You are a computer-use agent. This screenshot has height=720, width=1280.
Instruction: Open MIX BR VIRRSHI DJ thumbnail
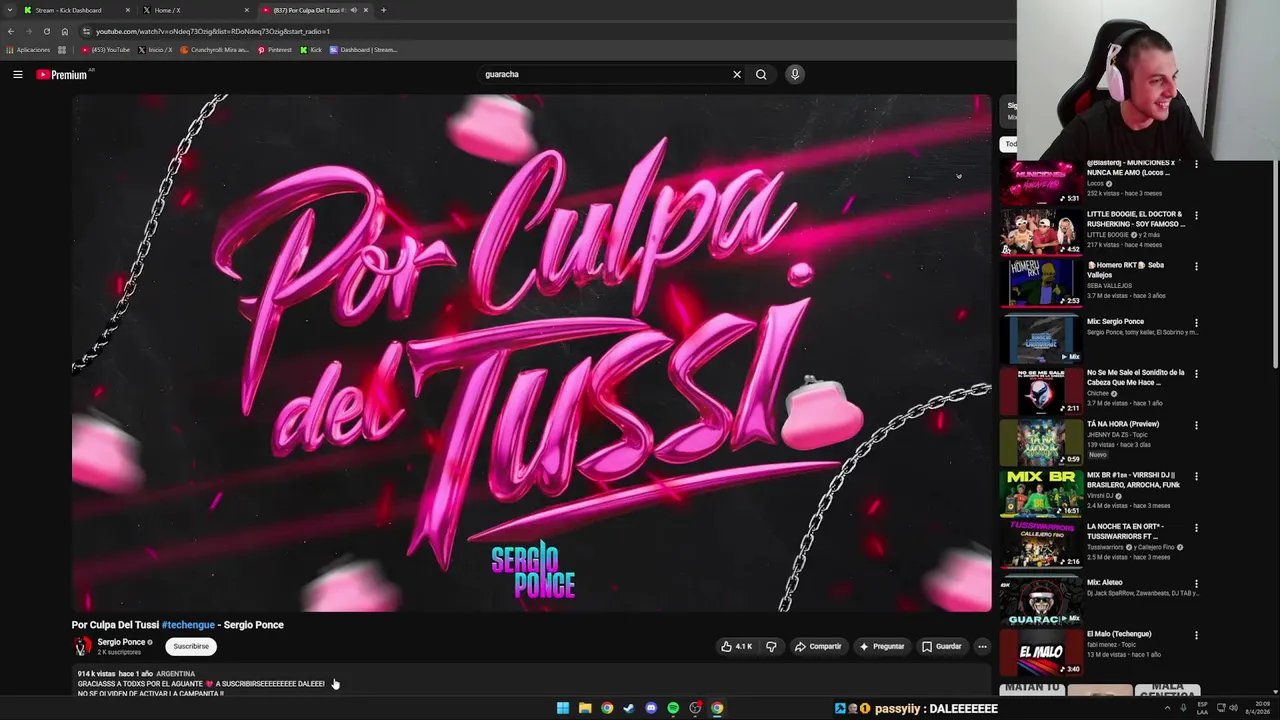pos(1041,493)
